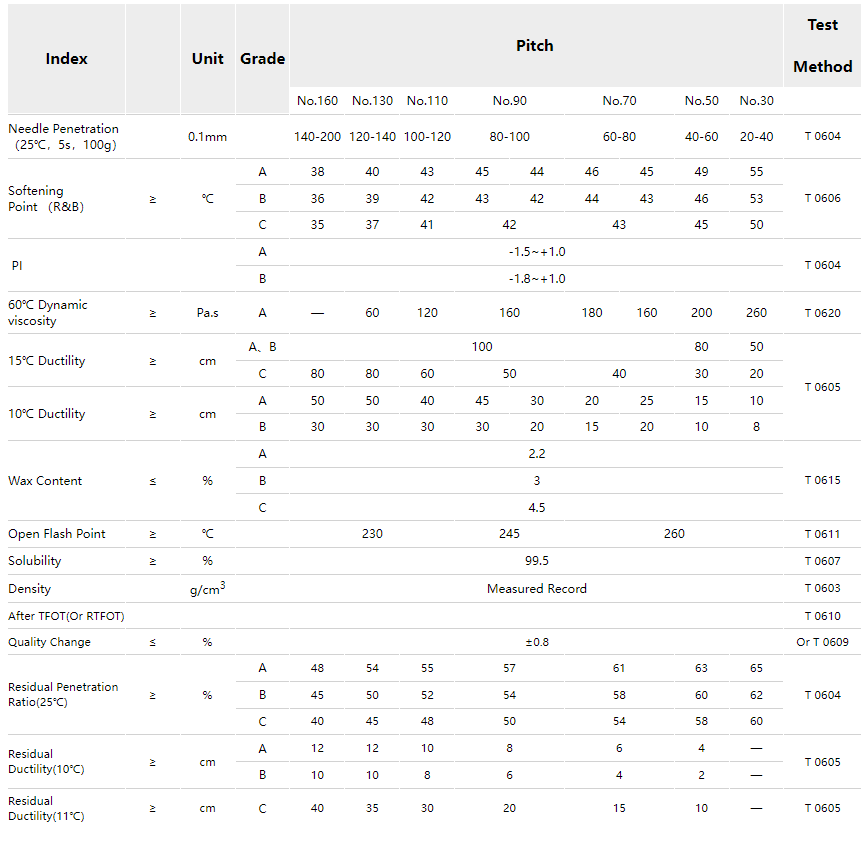The height and width of the screenshot is (841, 865).
Task: Select the Needle Penetration row label
Action: click(x=63, y=136)
